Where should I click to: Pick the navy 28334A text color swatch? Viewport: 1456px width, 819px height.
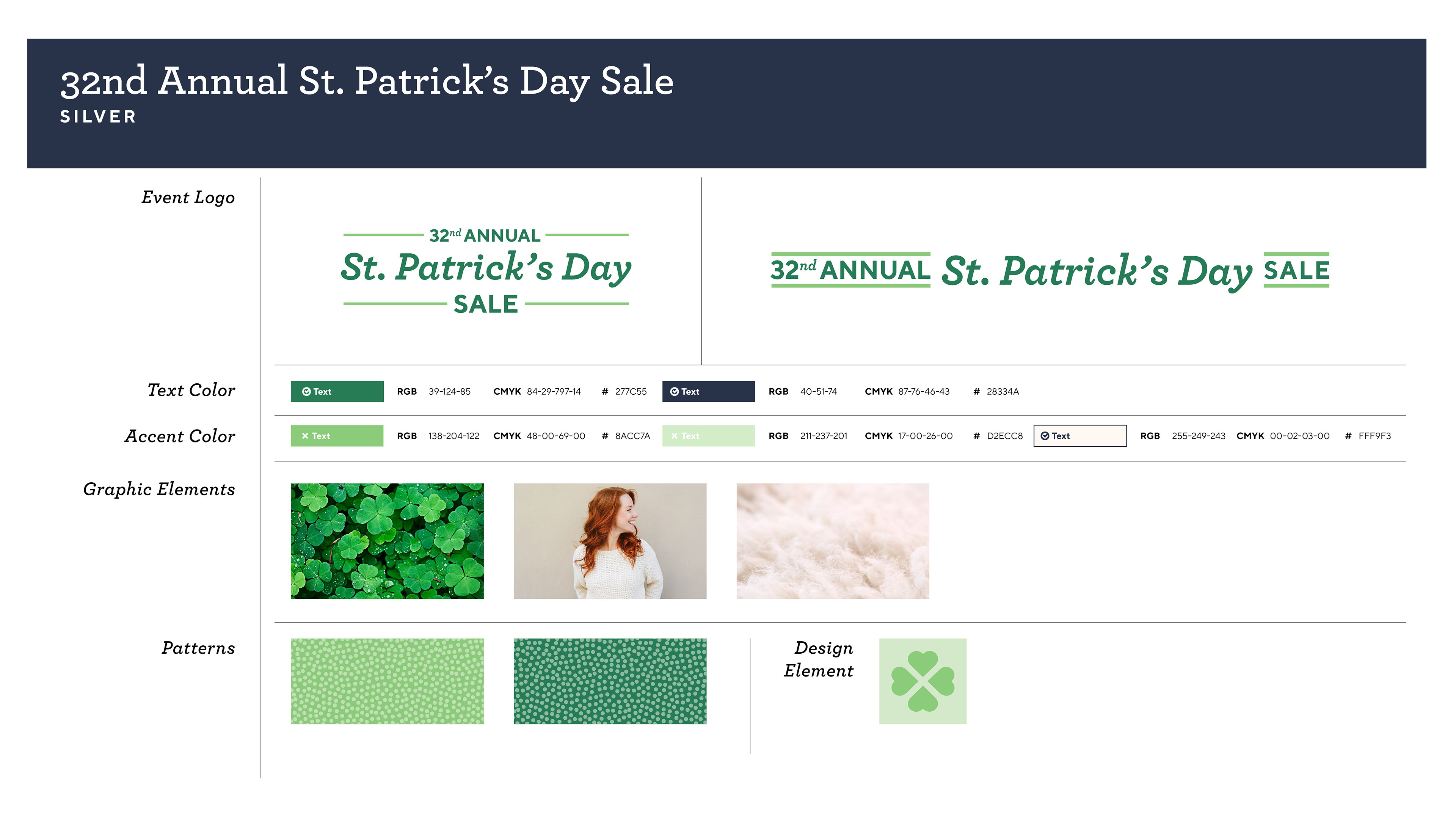[x=708, y=392]
